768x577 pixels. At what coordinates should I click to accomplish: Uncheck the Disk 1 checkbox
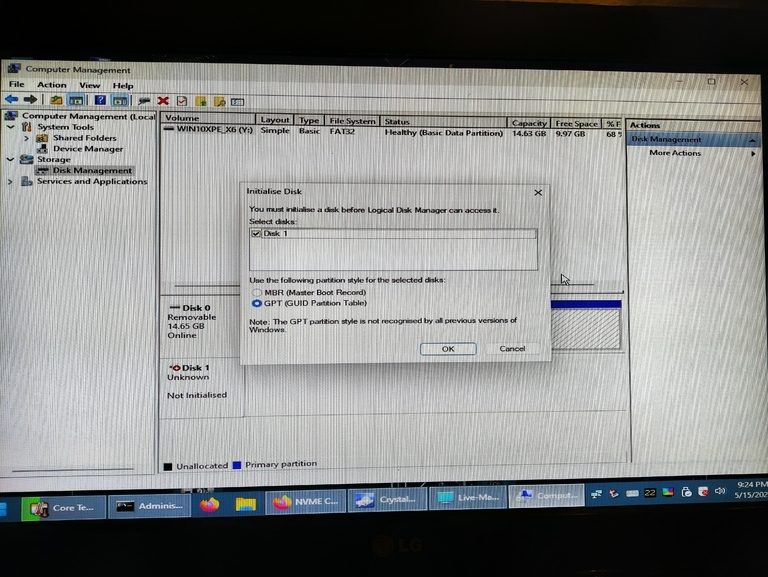[257, 233]
